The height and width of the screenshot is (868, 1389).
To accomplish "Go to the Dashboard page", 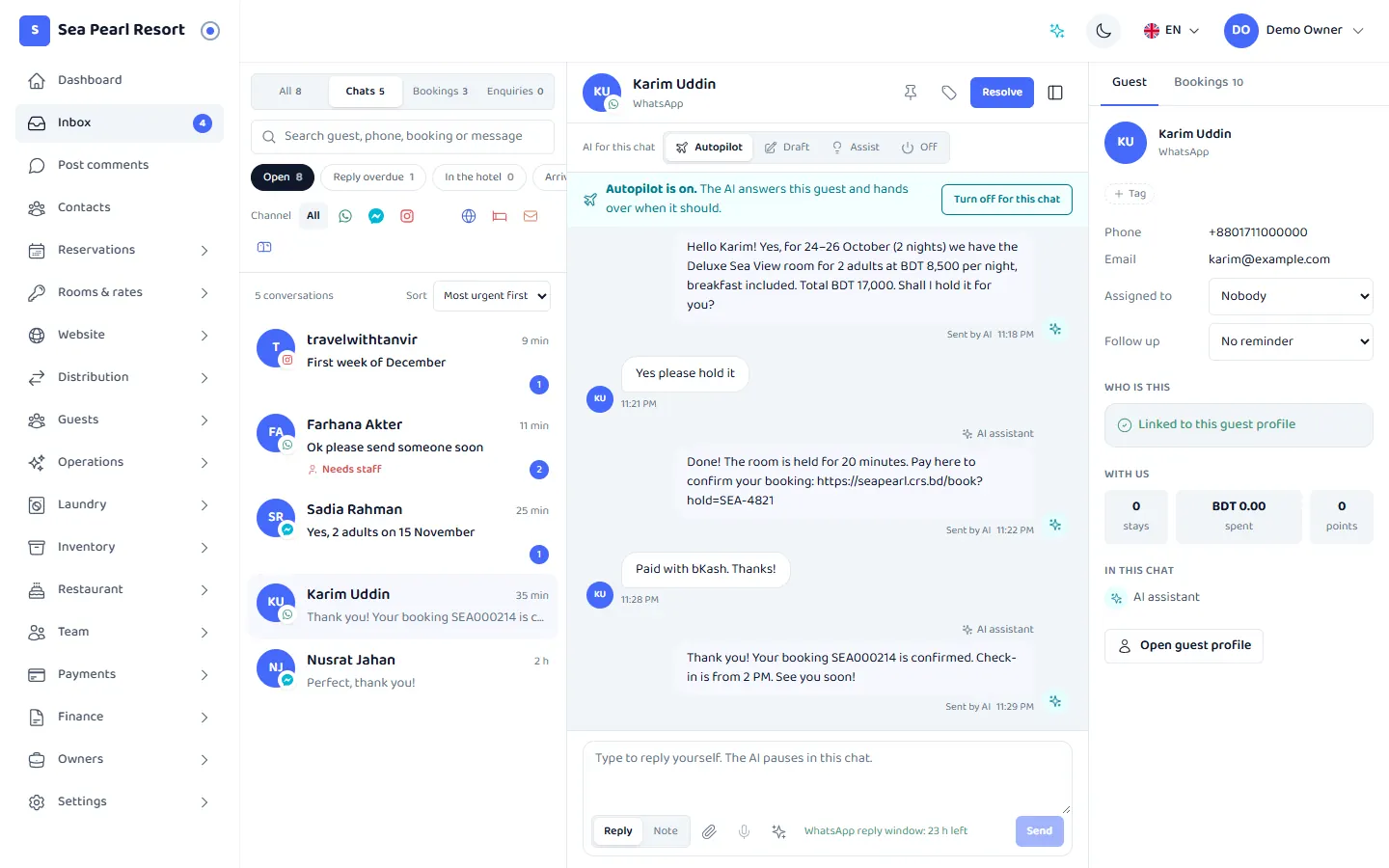I will tap(120, 80).
